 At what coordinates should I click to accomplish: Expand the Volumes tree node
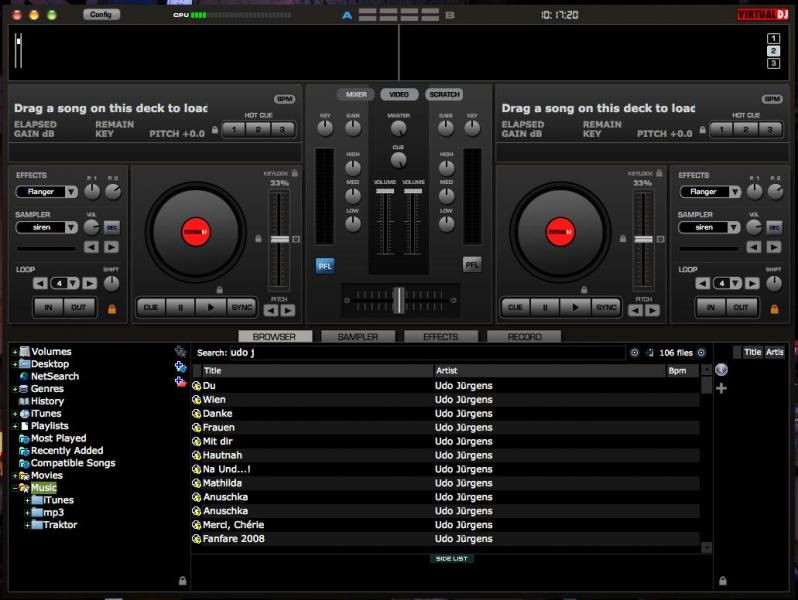[x=15, y=352]
